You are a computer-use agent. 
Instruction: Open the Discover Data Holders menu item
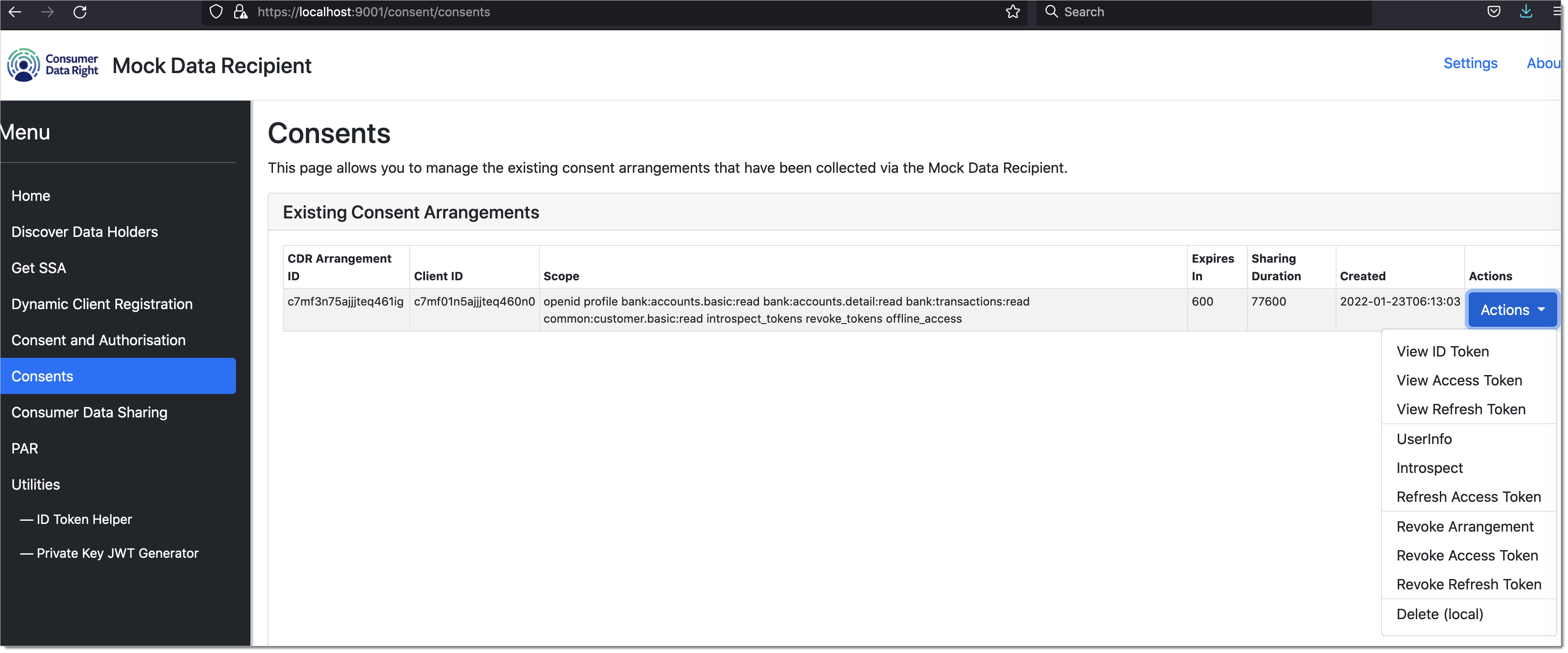click(84, 231)
